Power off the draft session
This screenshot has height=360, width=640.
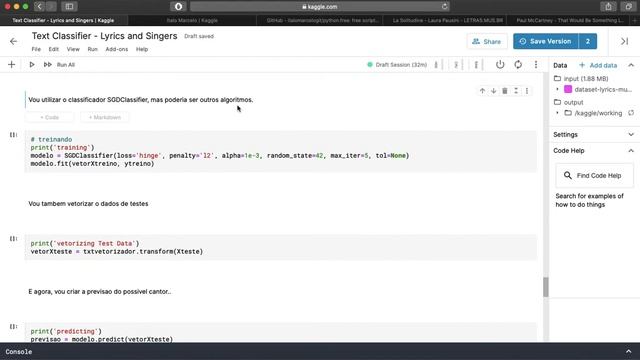[500, 64]
